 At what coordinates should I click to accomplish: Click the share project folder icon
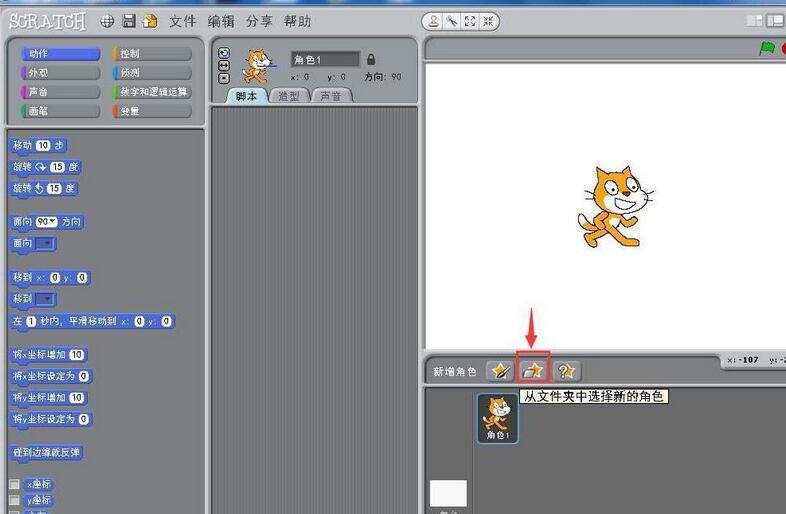150,21
